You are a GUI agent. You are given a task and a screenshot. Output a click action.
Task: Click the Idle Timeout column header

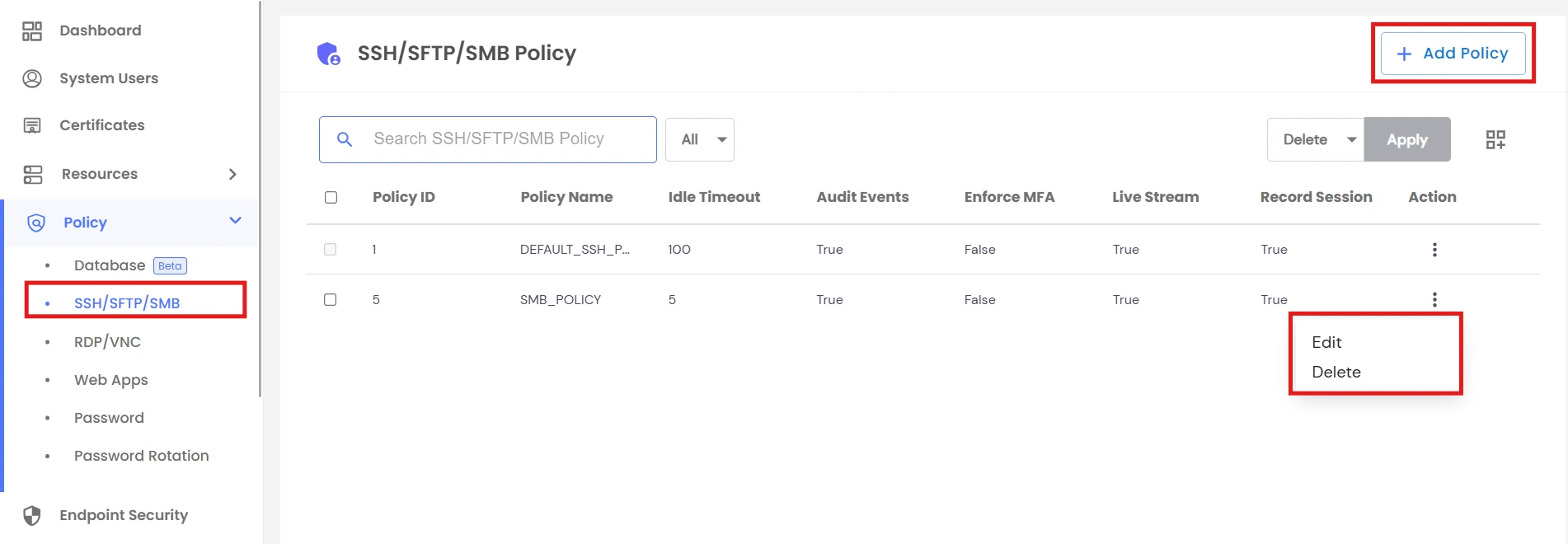coord(714,197)
